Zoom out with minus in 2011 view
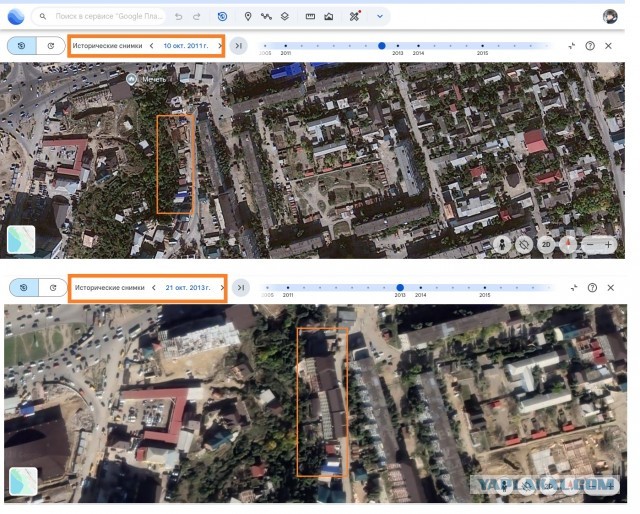This screenshot has width=640, height=514. [x=590, y=245]
